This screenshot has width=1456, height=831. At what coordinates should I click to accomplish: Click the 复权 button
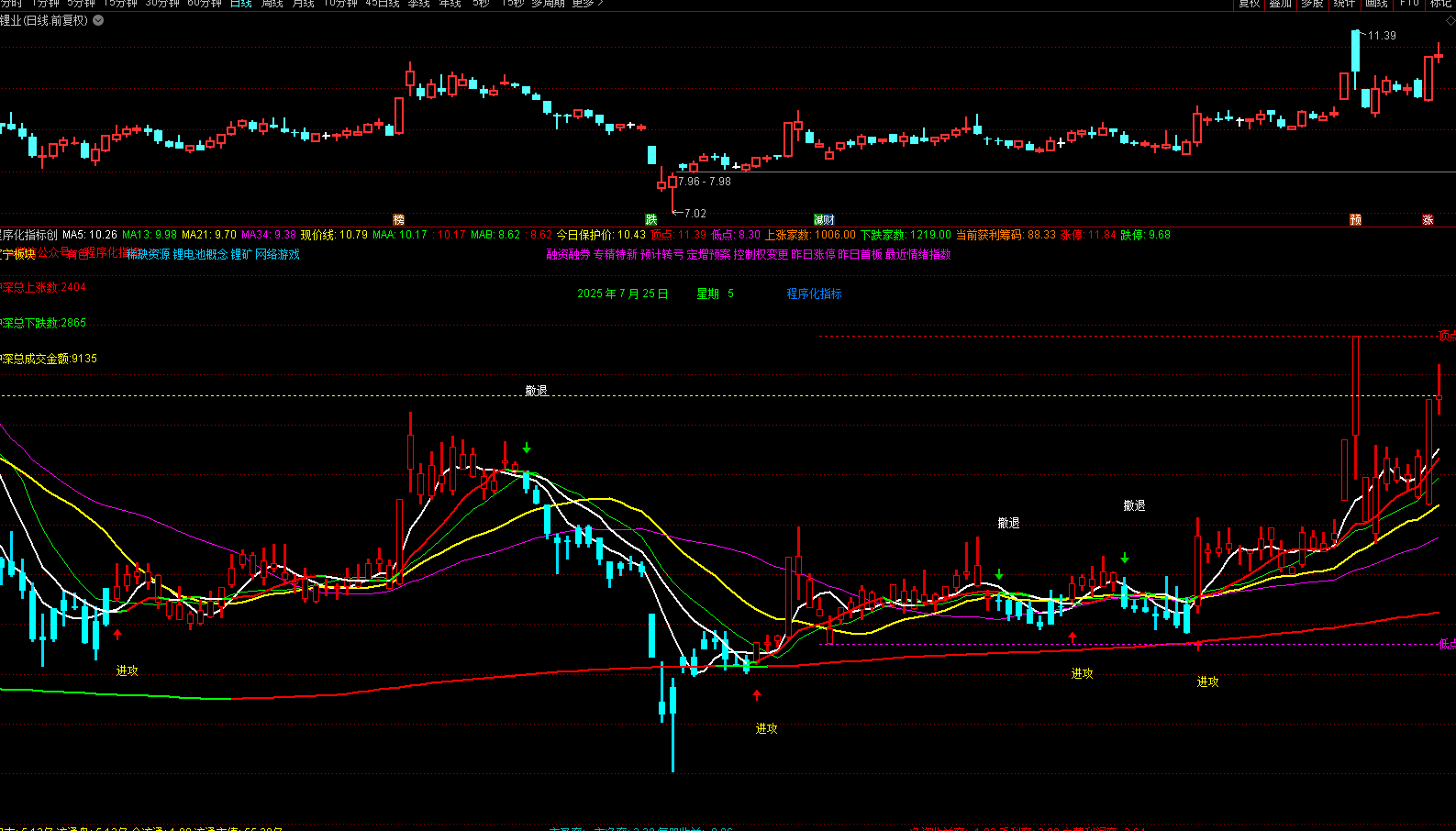pos(1250,4)
